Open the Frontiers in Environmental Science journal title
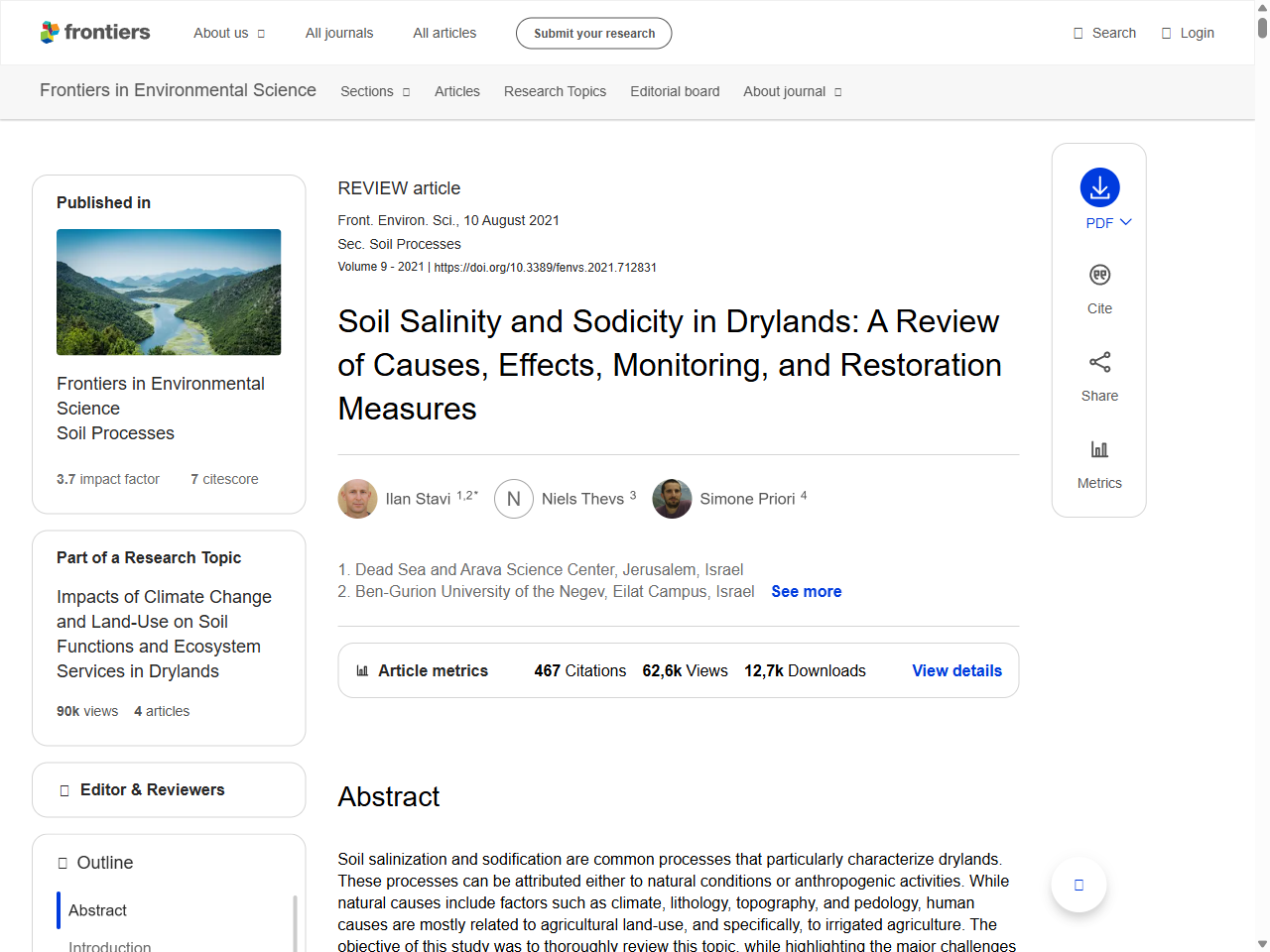 (x=178, y=90)
